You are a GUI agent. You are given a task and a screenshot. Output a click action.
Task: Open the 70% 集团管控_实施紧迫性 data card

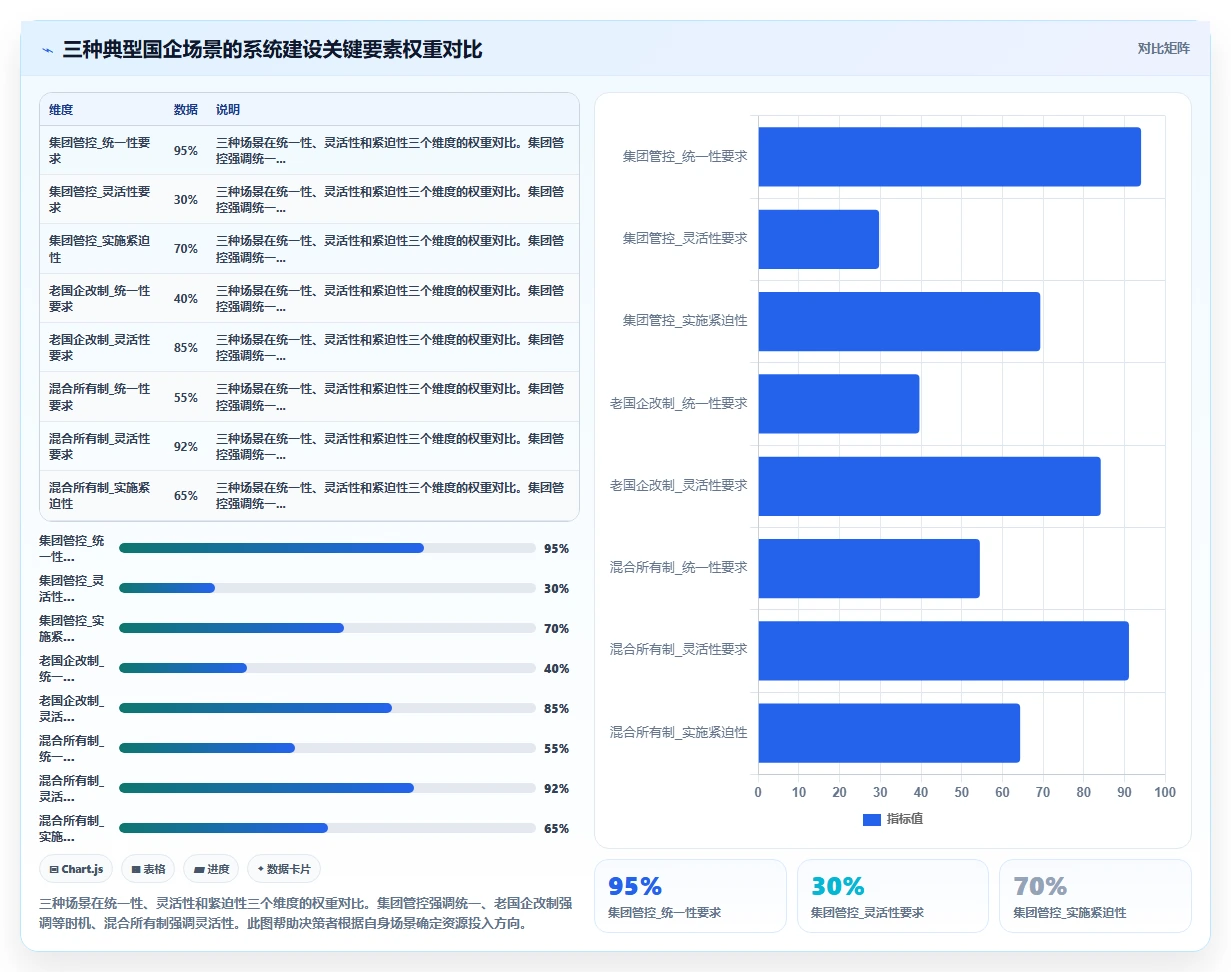pyautogui.click(x=1095, y=896)
